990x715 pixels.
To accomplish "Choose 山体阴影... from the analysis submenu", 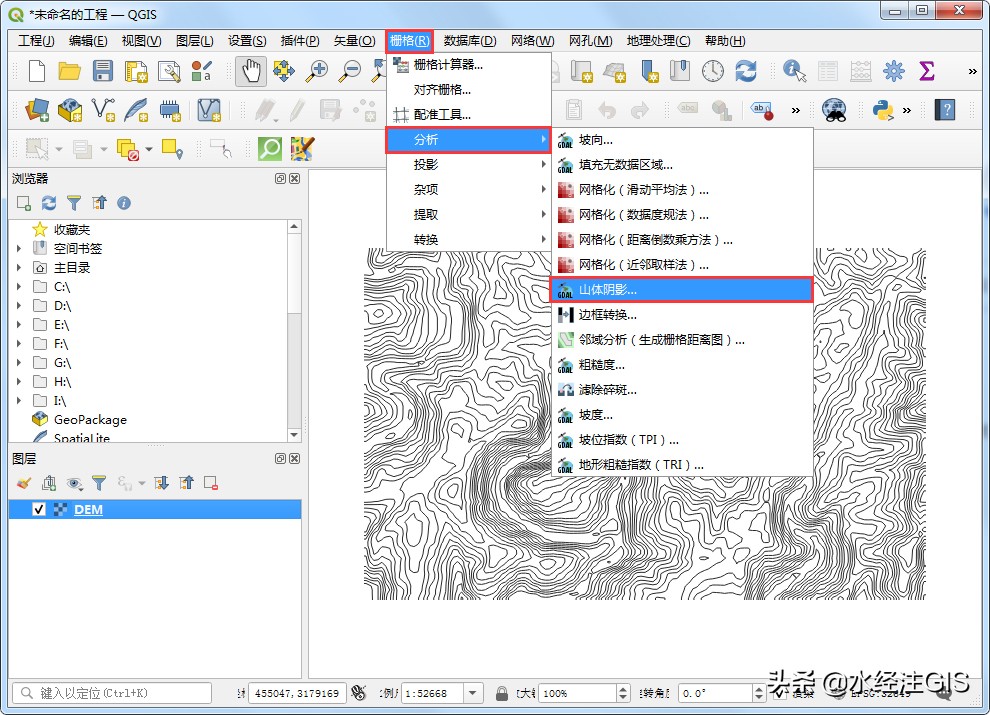I will (681, 289).
